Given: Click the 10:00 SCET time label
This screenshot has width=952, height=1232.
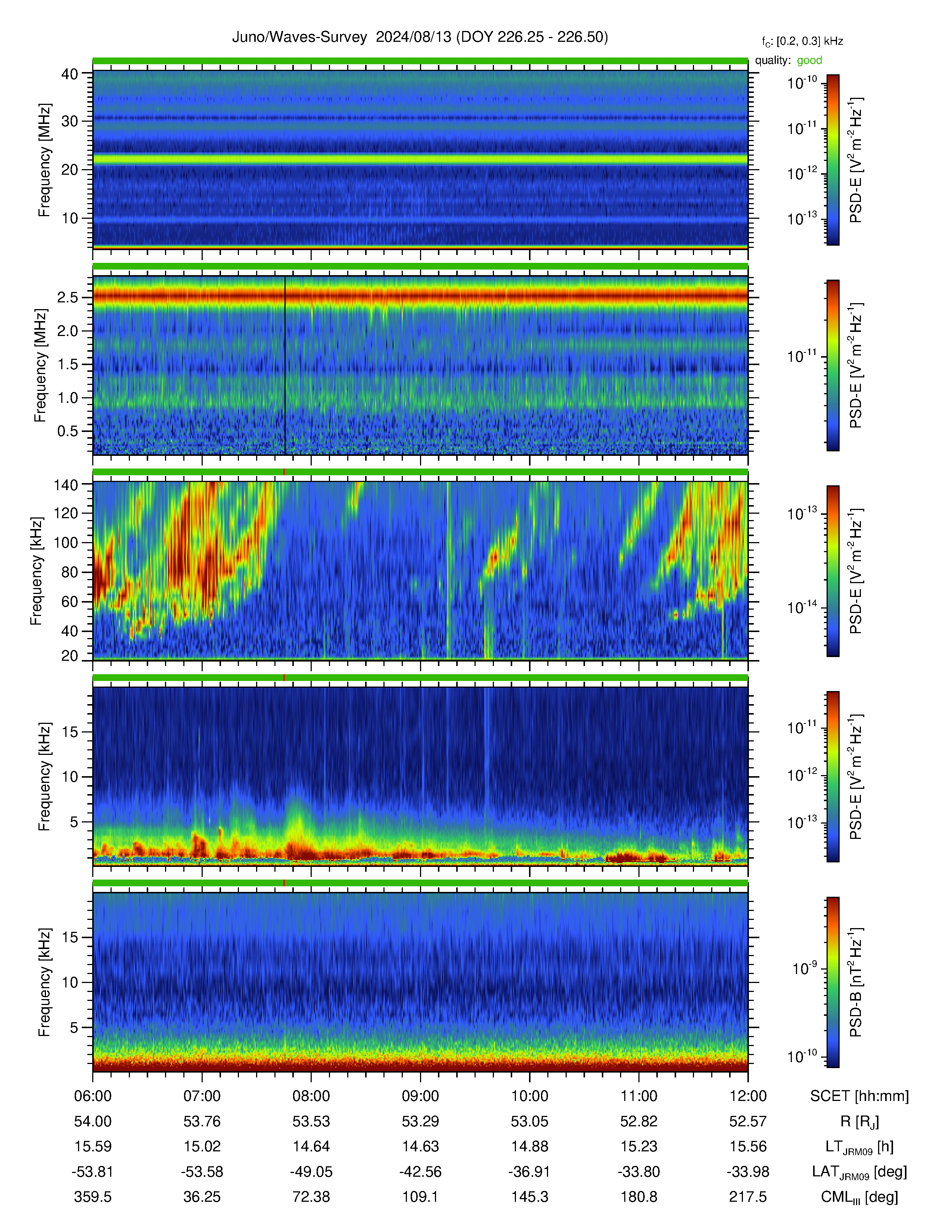Looking at the screenshot, I should pyautogui.click(x=530, y=1095).
